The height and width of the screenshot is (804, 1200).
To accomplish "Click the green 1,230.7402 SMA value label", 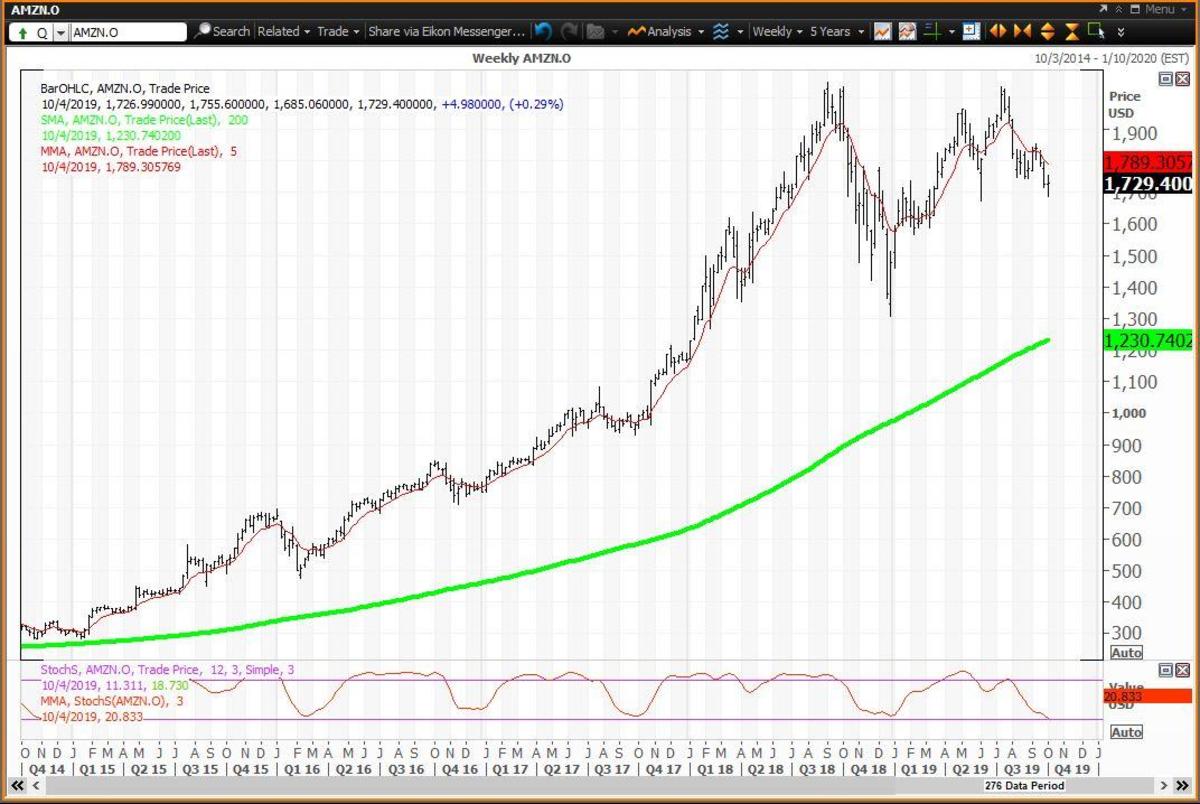I will tap(1147, 341).
